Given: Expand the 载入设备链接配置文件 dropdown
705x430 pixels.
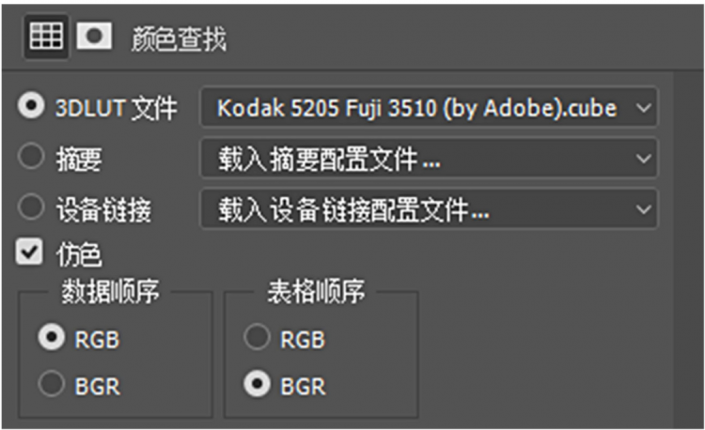Looking at the screenshot, I should tap(429, 209).
